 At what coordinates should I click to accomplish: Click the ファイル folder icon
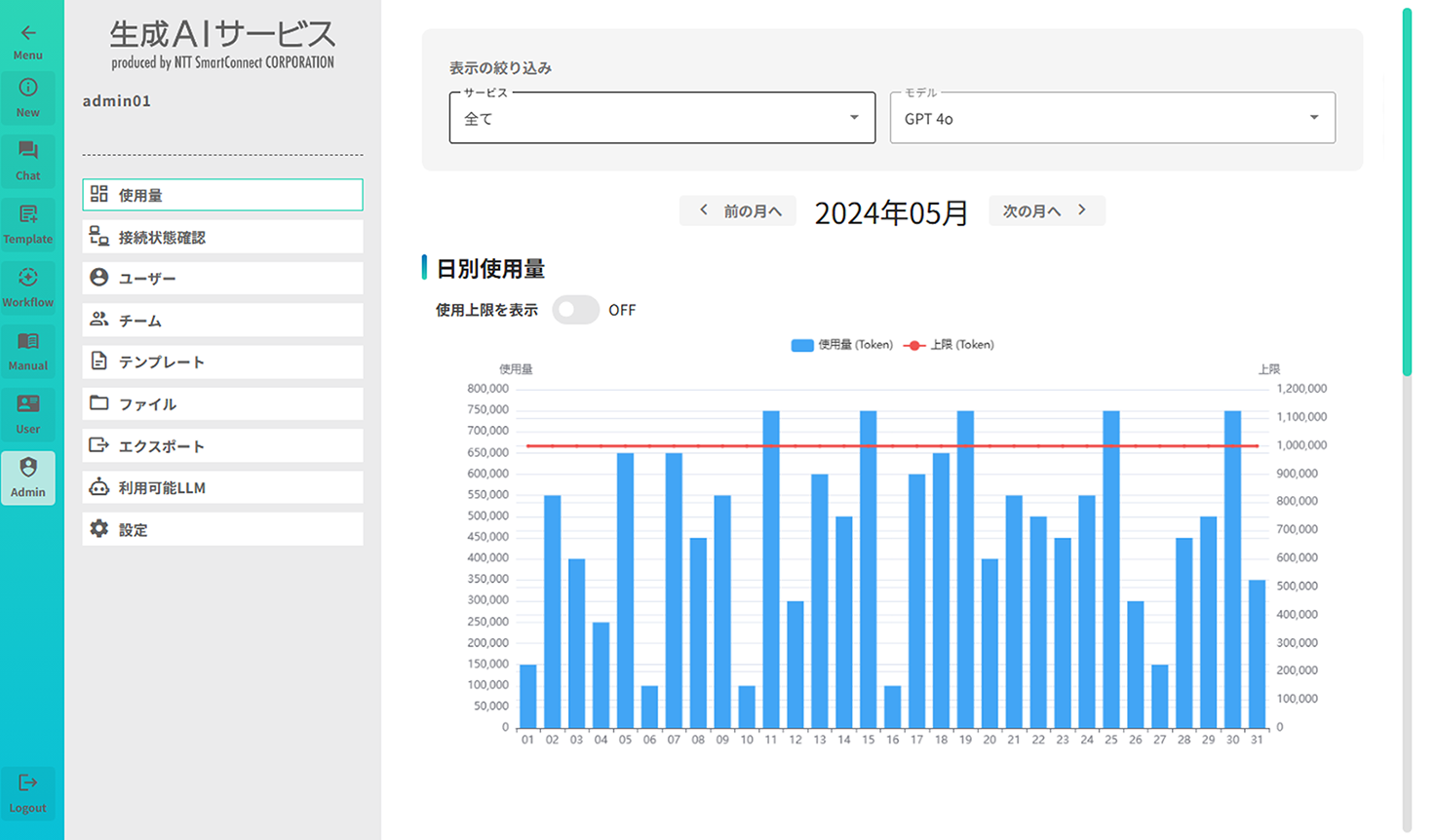pyautogui.click(x=99, y=402)
